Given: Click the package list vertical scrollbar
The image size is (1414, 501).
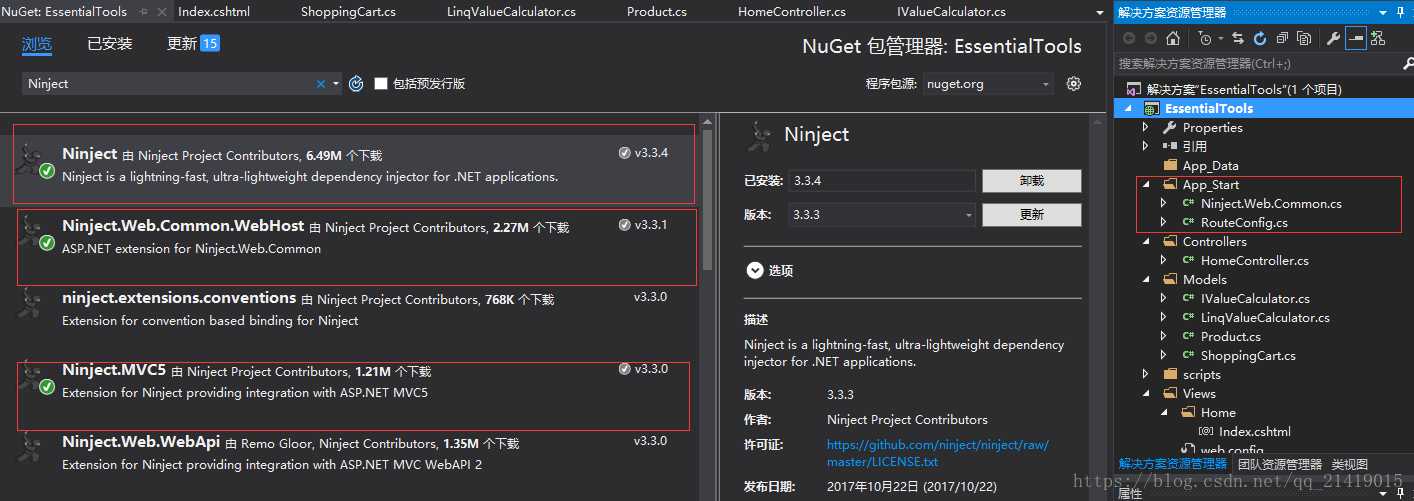Looking at the screenshot, I should point(707,200).
